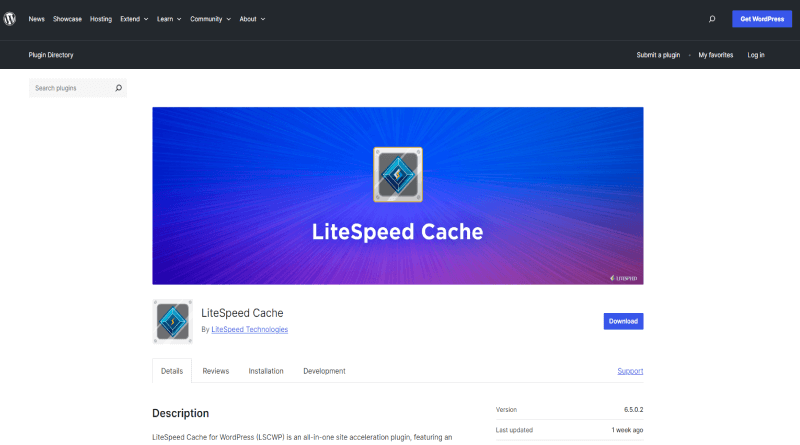Click the version value 6.5.0.2
800x445 pixels.
click(633, 410)
